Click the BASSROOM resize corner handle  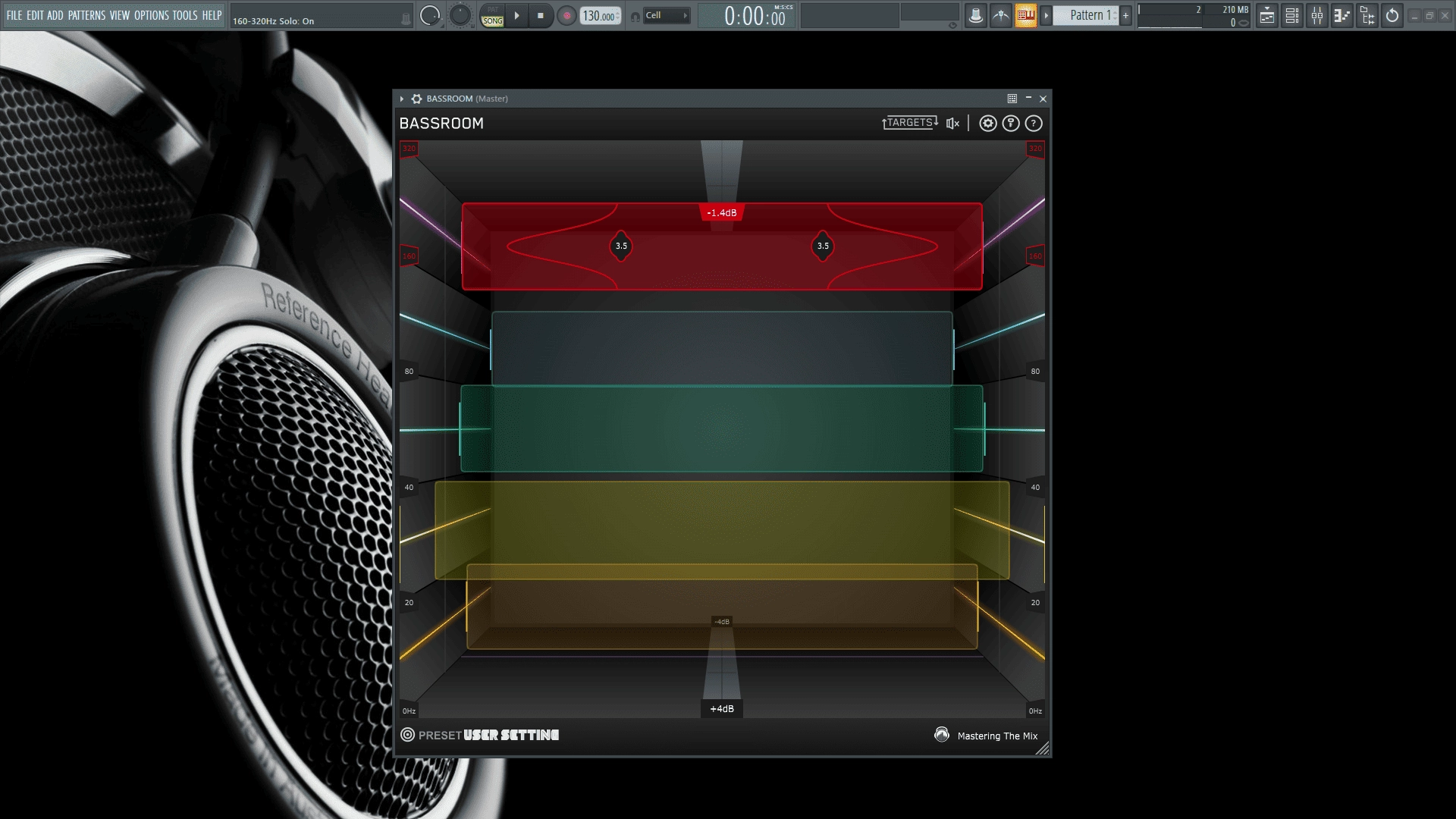(x=1043, y=748)
